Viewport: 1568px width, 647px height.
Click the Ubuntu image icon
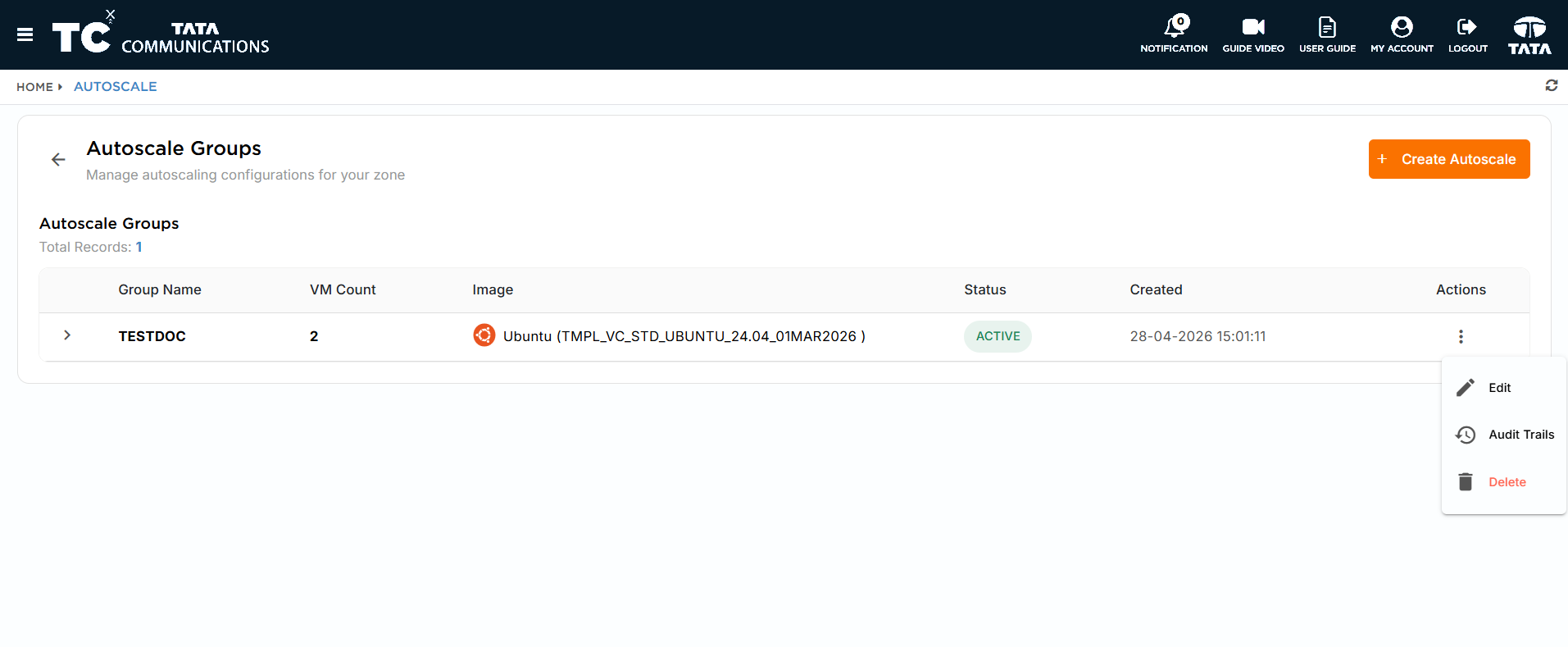(484, 335)
